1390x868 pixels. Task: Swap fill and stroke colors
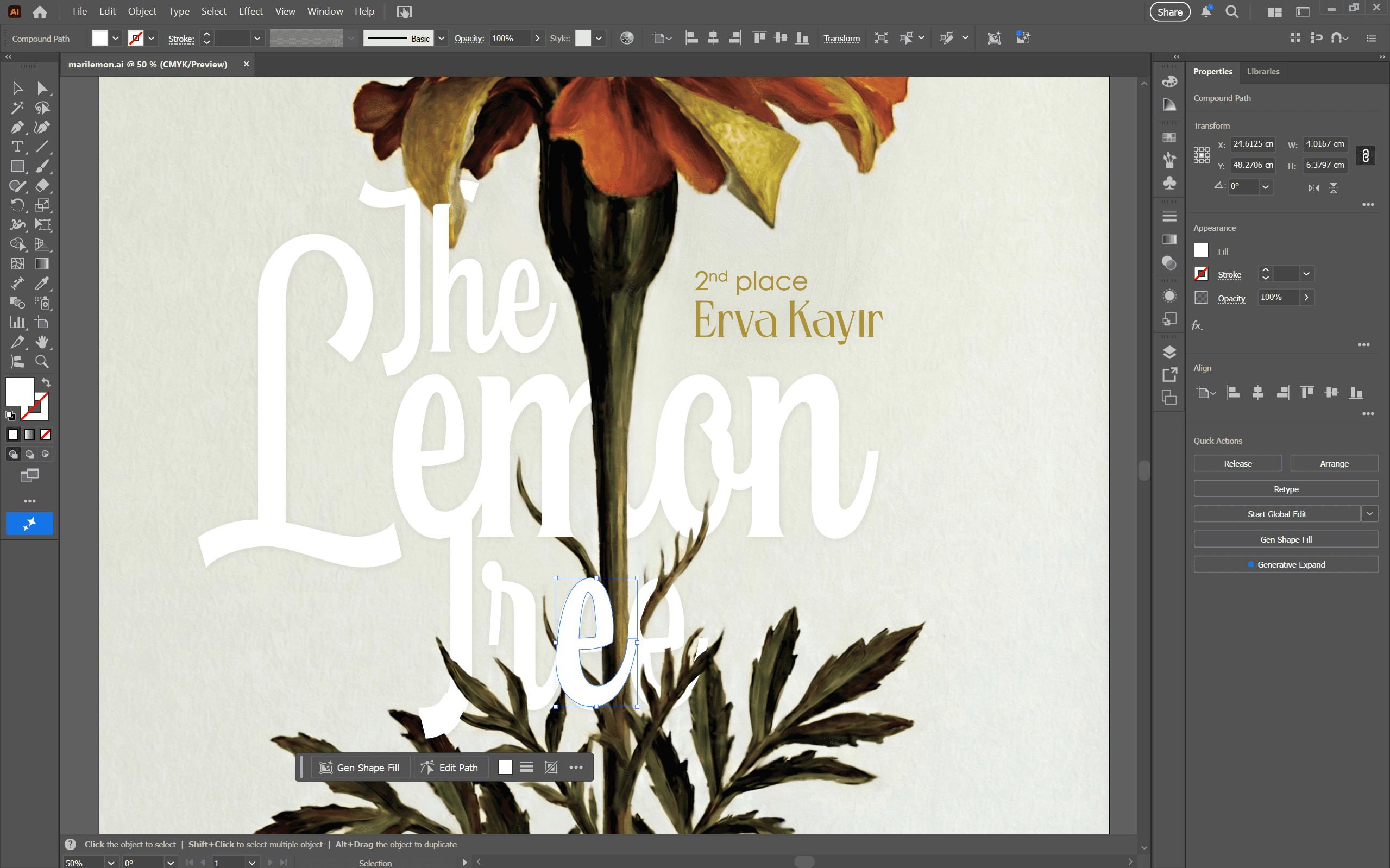point(46,382)
